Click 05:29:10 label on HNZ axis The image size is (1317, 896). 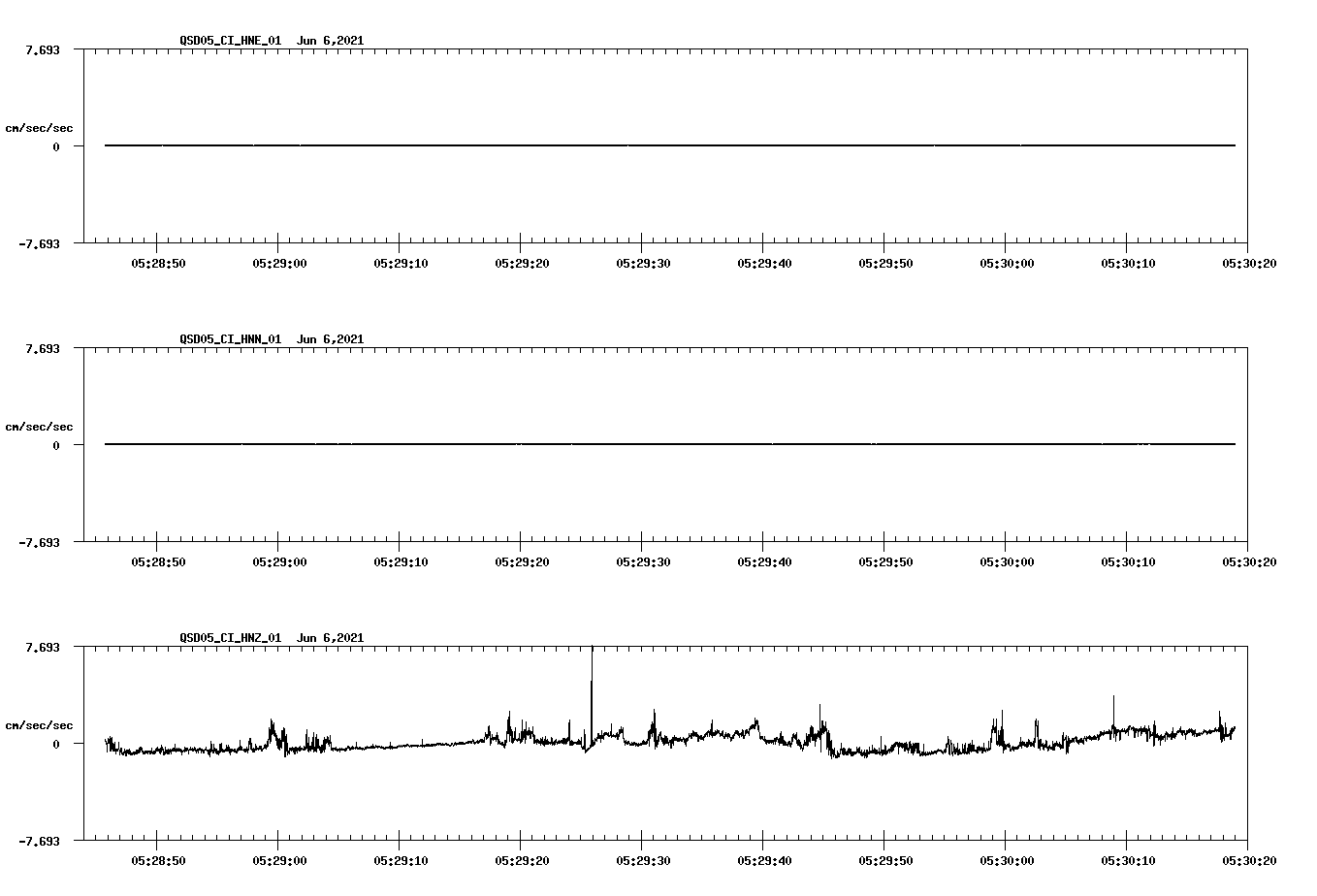tap(401, 860)
